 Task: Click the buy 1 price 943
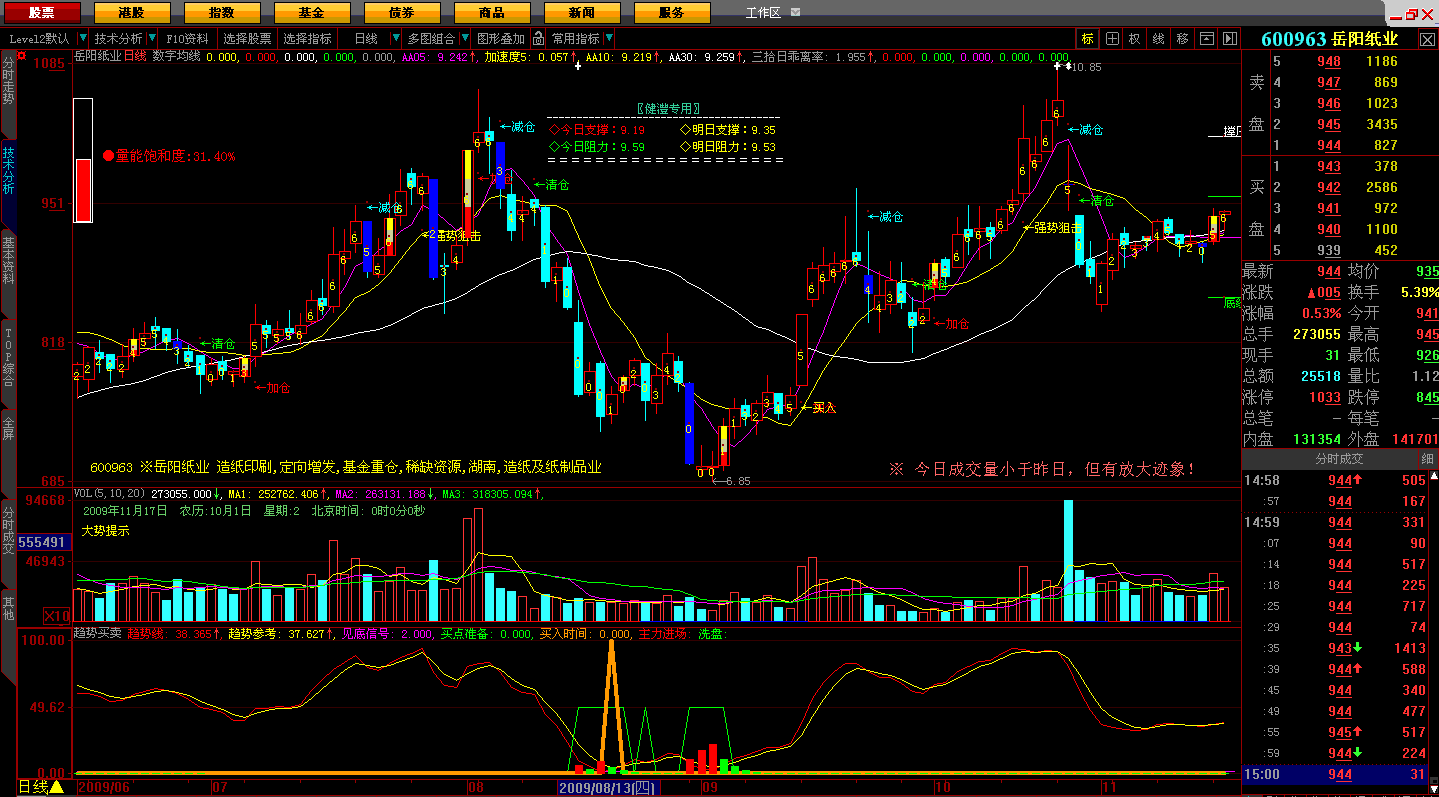coord(1329,166)
